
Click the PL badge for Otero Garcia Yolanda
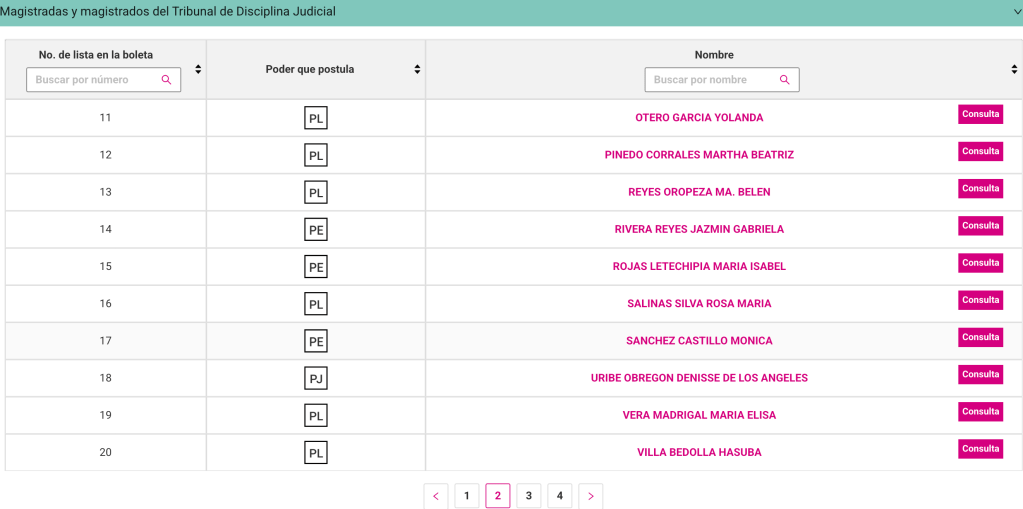click(316, 118)
